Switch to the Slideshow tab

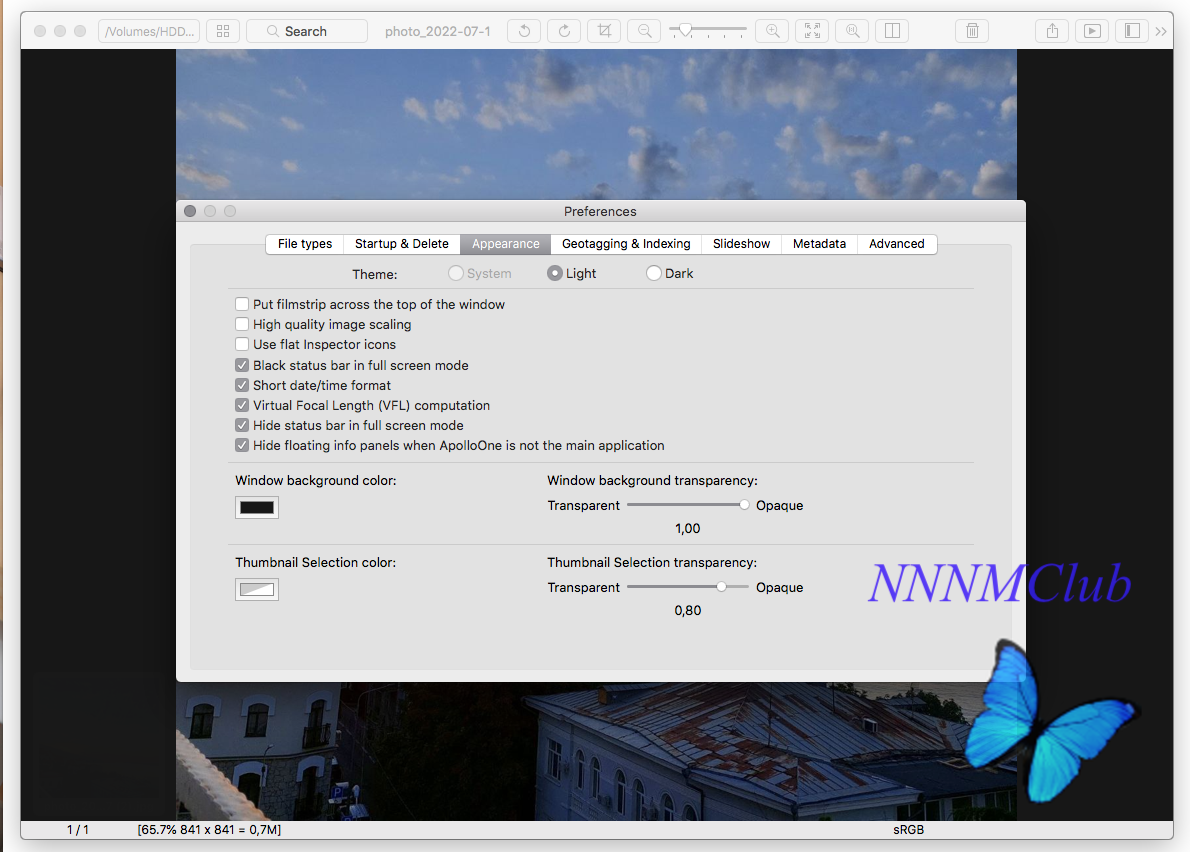pos(741,244)
